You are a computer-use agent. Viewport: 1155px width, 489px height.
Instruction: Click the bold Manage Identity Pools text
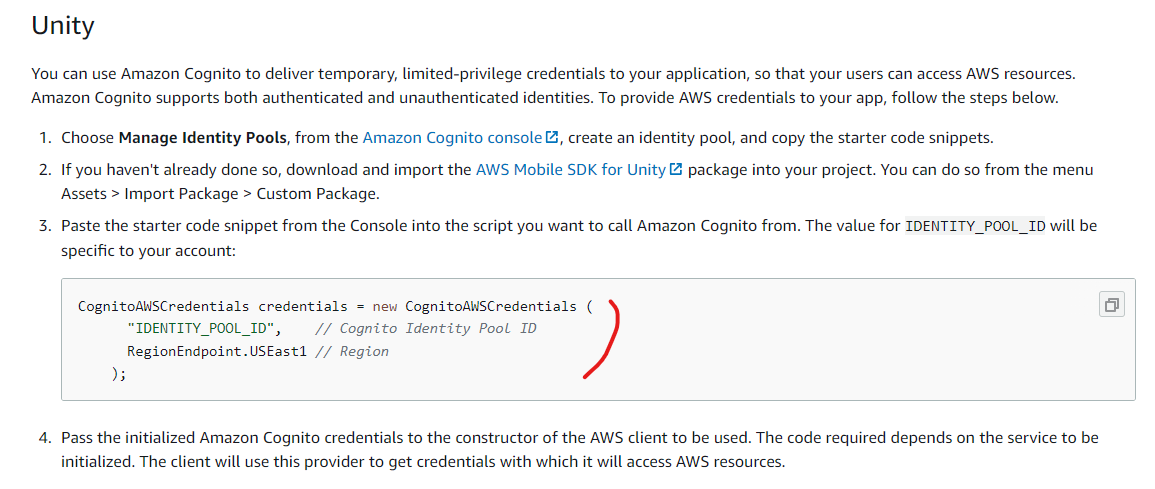click(x=203, y=137)
